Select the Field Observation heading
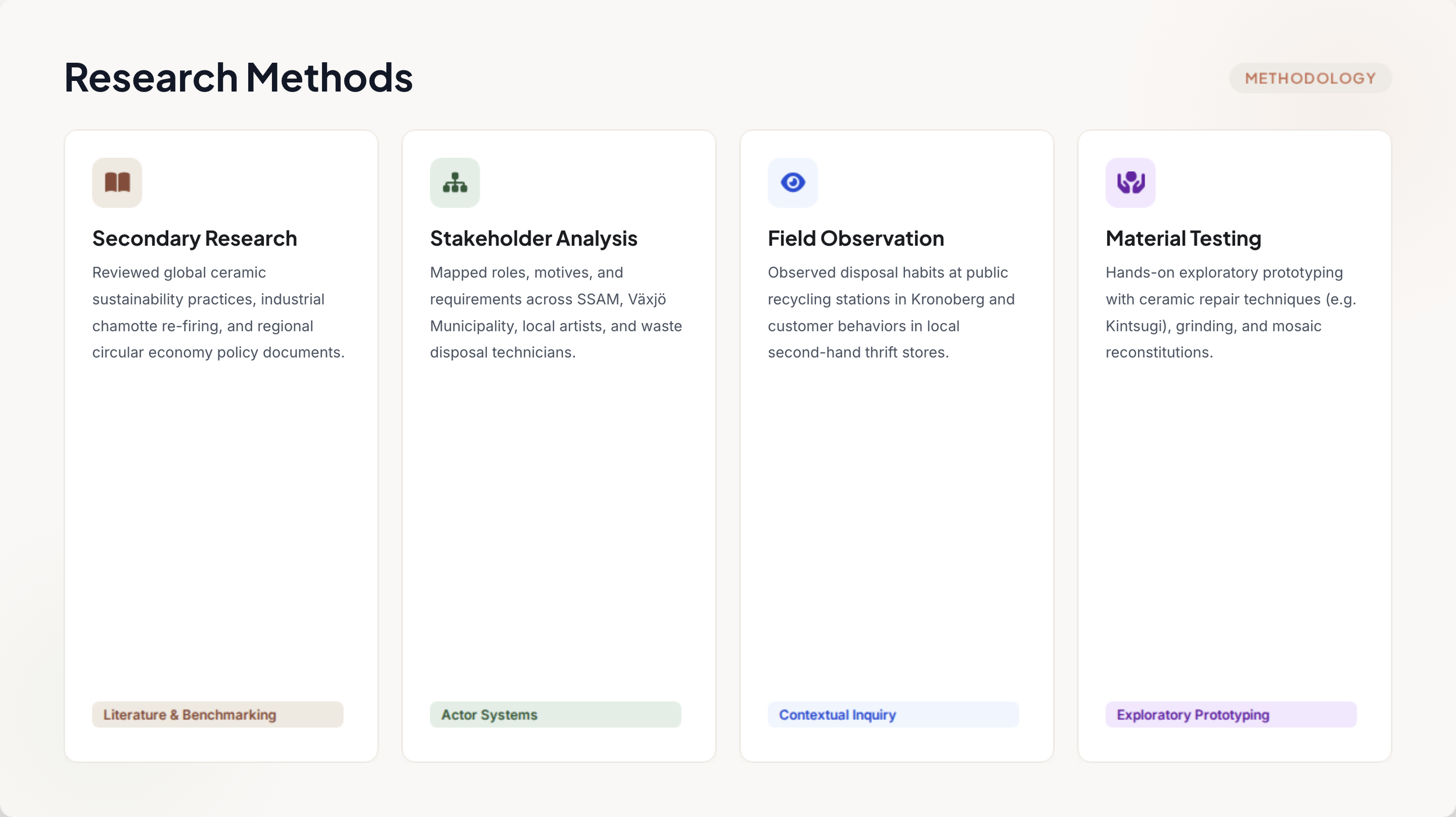The width and height of the screenshot is (1456, 817). (x=856, y=239)
